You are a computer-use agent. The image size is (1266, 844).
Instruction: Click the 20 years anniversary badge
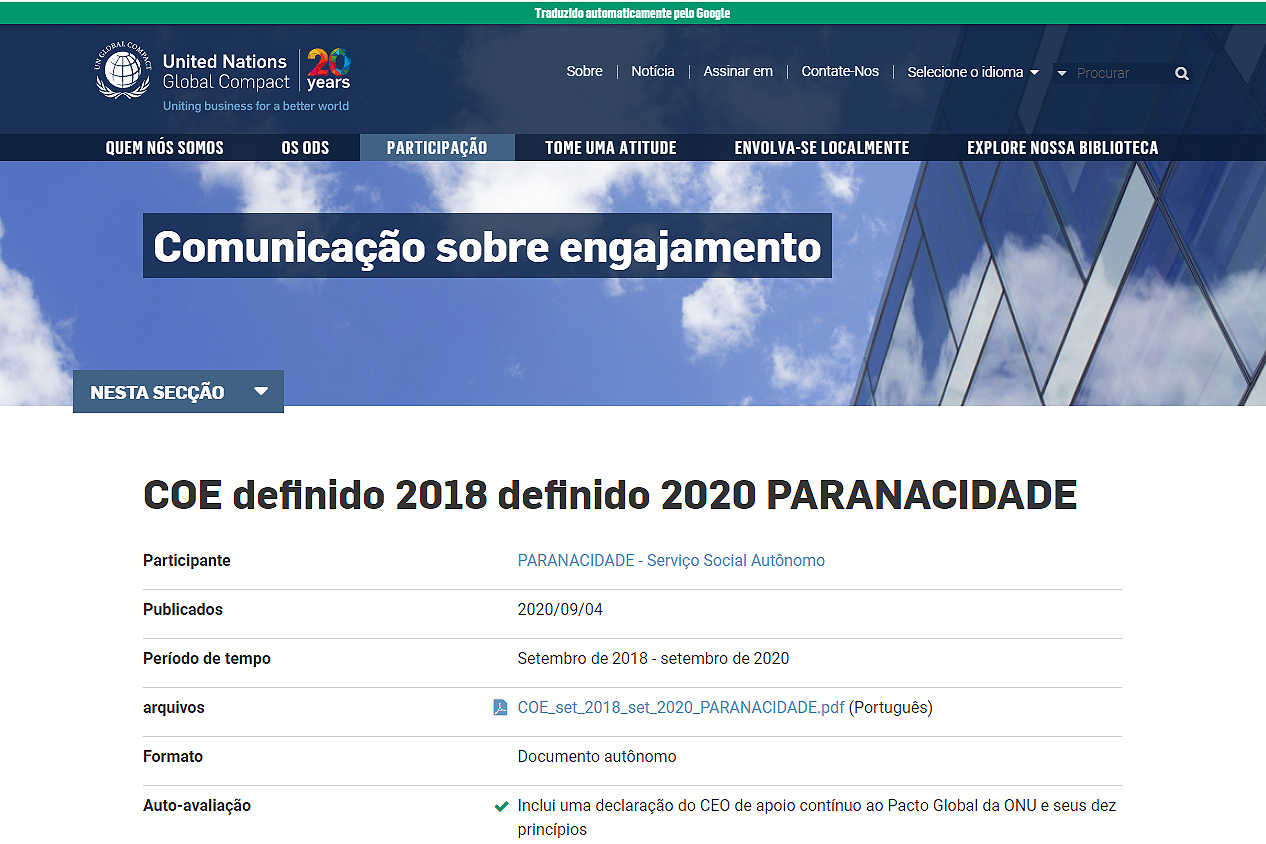328,69
